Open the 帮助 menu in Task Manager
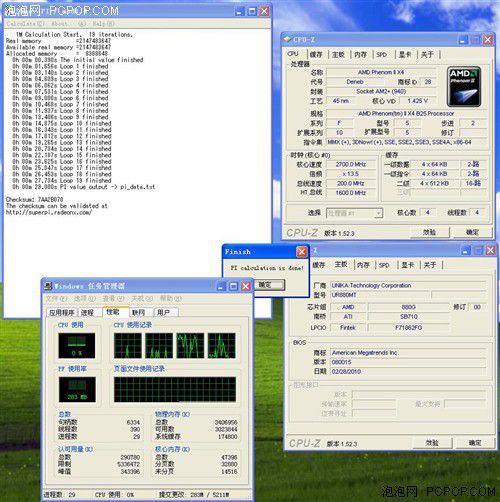 coord(171,298)
